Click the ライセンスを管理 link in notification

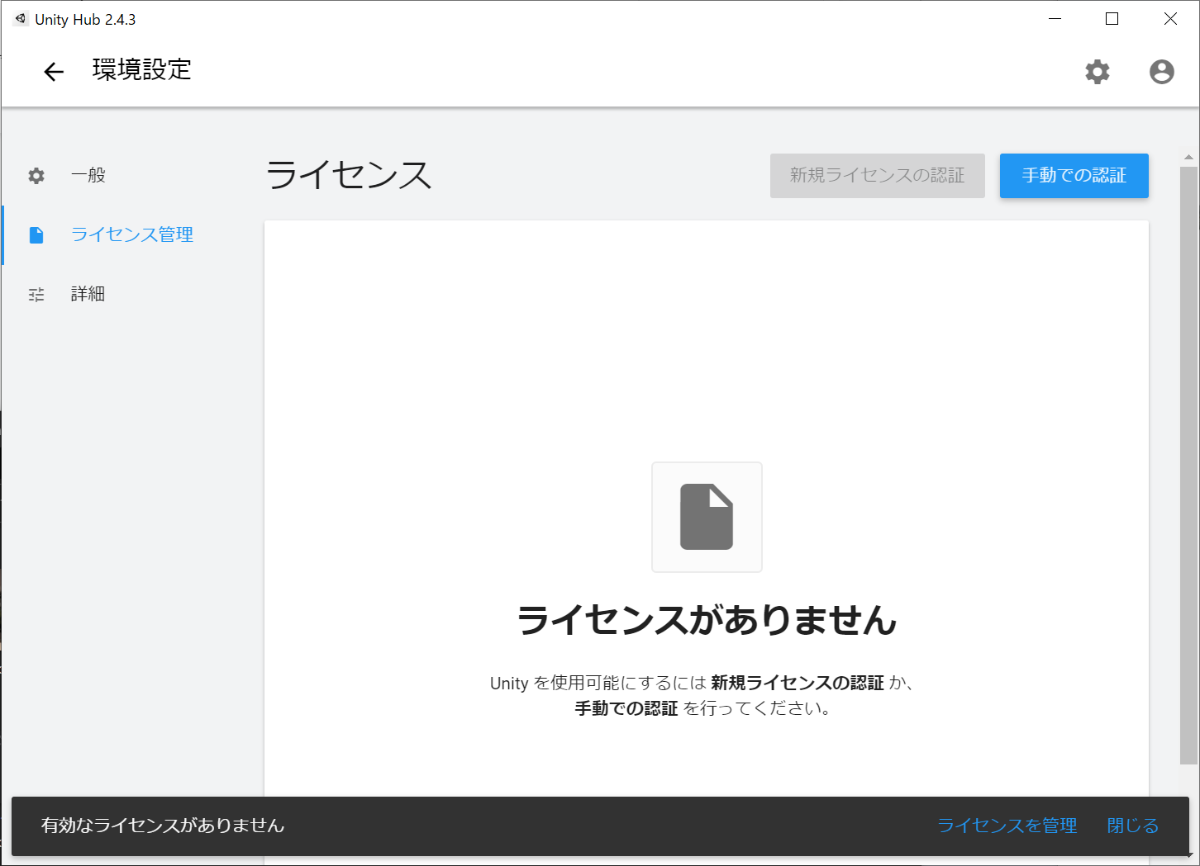pos(1007,826)
